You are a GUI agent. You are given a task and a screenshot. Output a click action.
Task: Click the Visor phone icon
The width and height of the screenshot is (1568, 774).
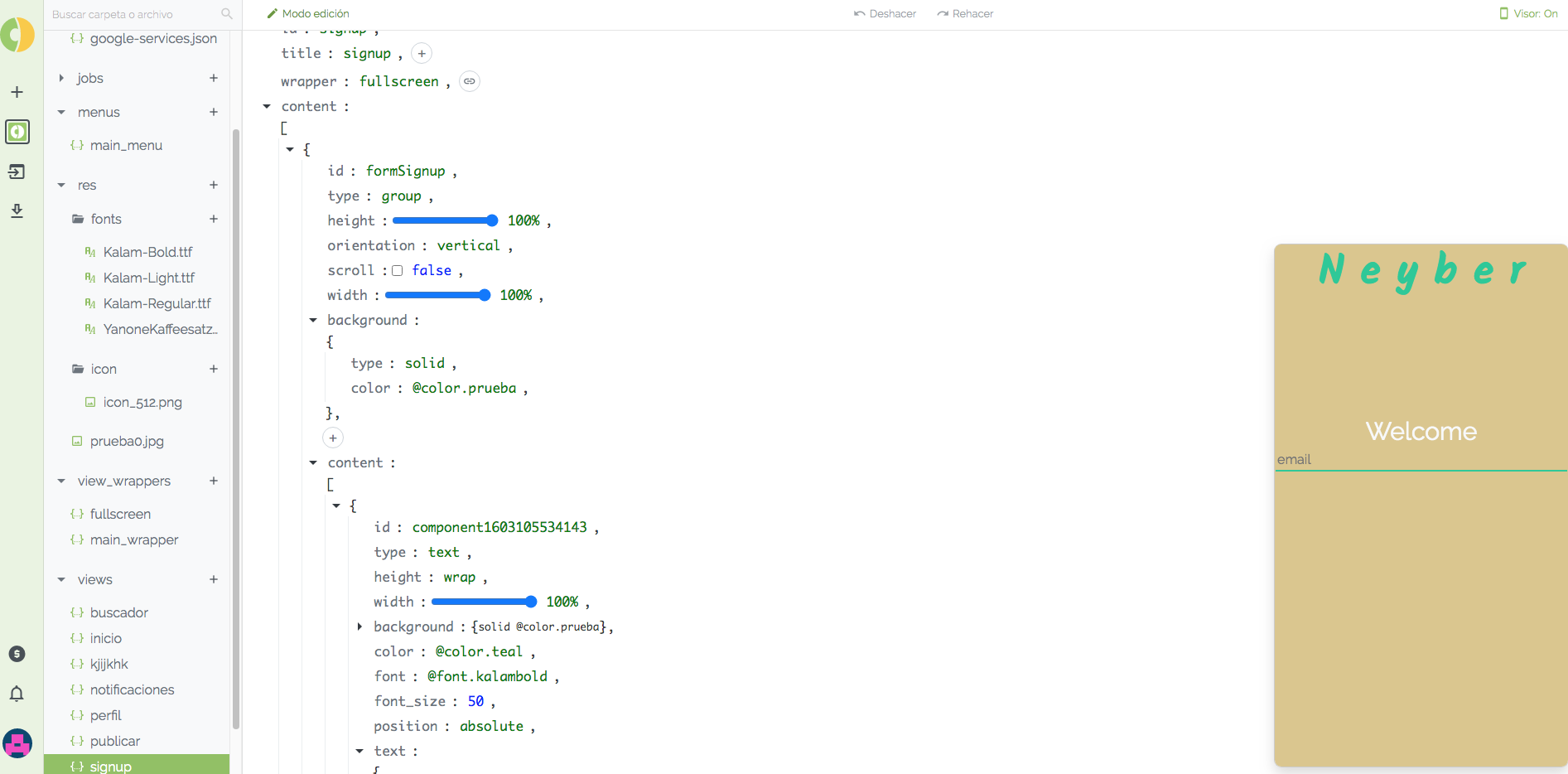[x=1504, y=13]
